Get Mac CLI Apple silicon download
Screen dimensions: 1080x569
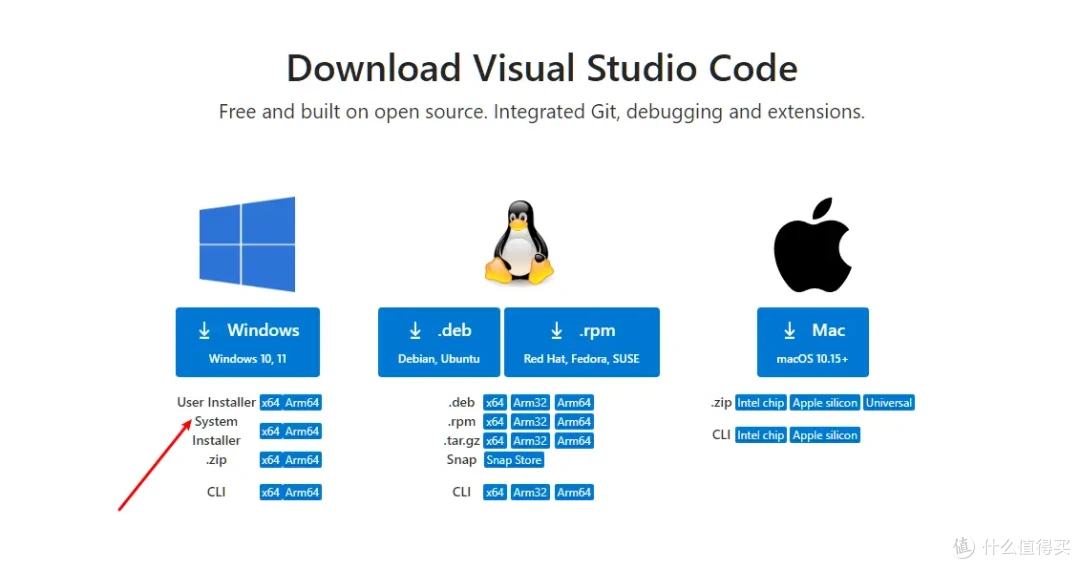[824, 435]
